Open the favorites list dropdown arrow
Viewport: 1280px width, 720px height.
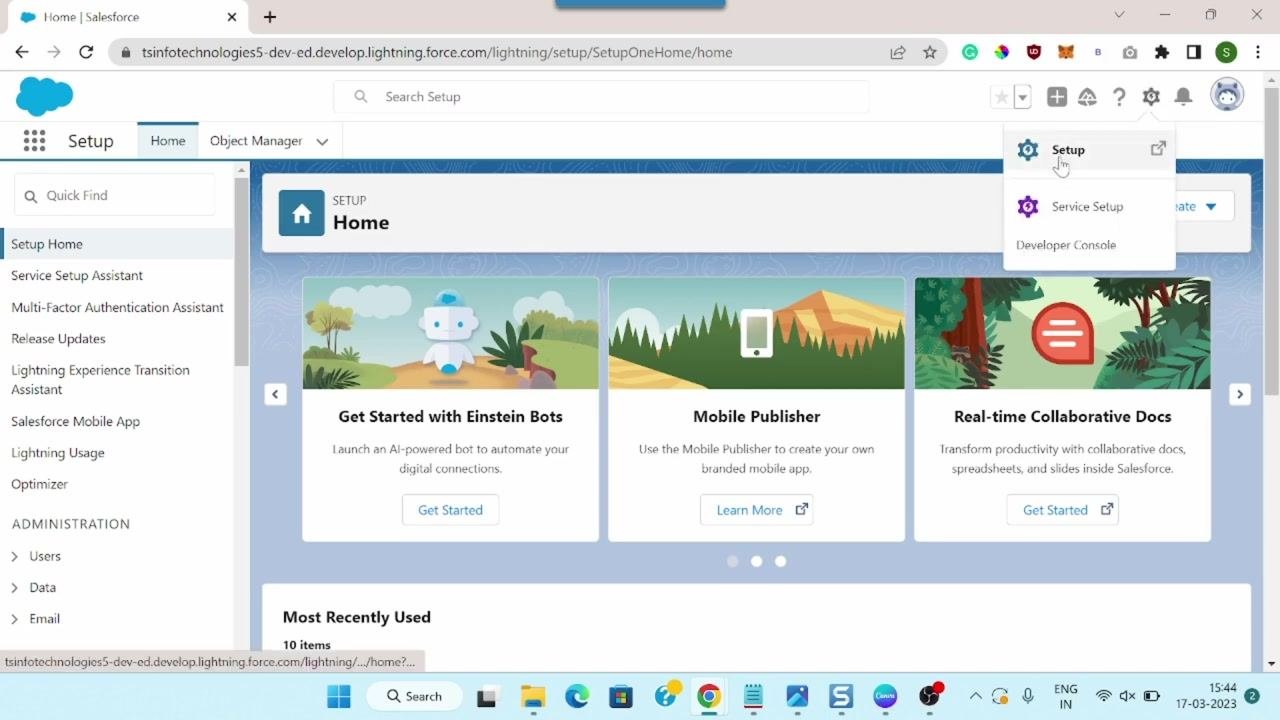tap(1022, 97)
